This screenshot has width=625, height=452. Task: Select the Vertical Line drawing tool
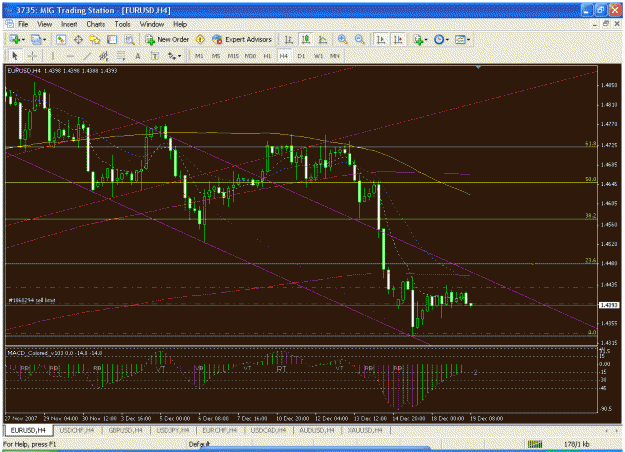(x=52, y=56)
